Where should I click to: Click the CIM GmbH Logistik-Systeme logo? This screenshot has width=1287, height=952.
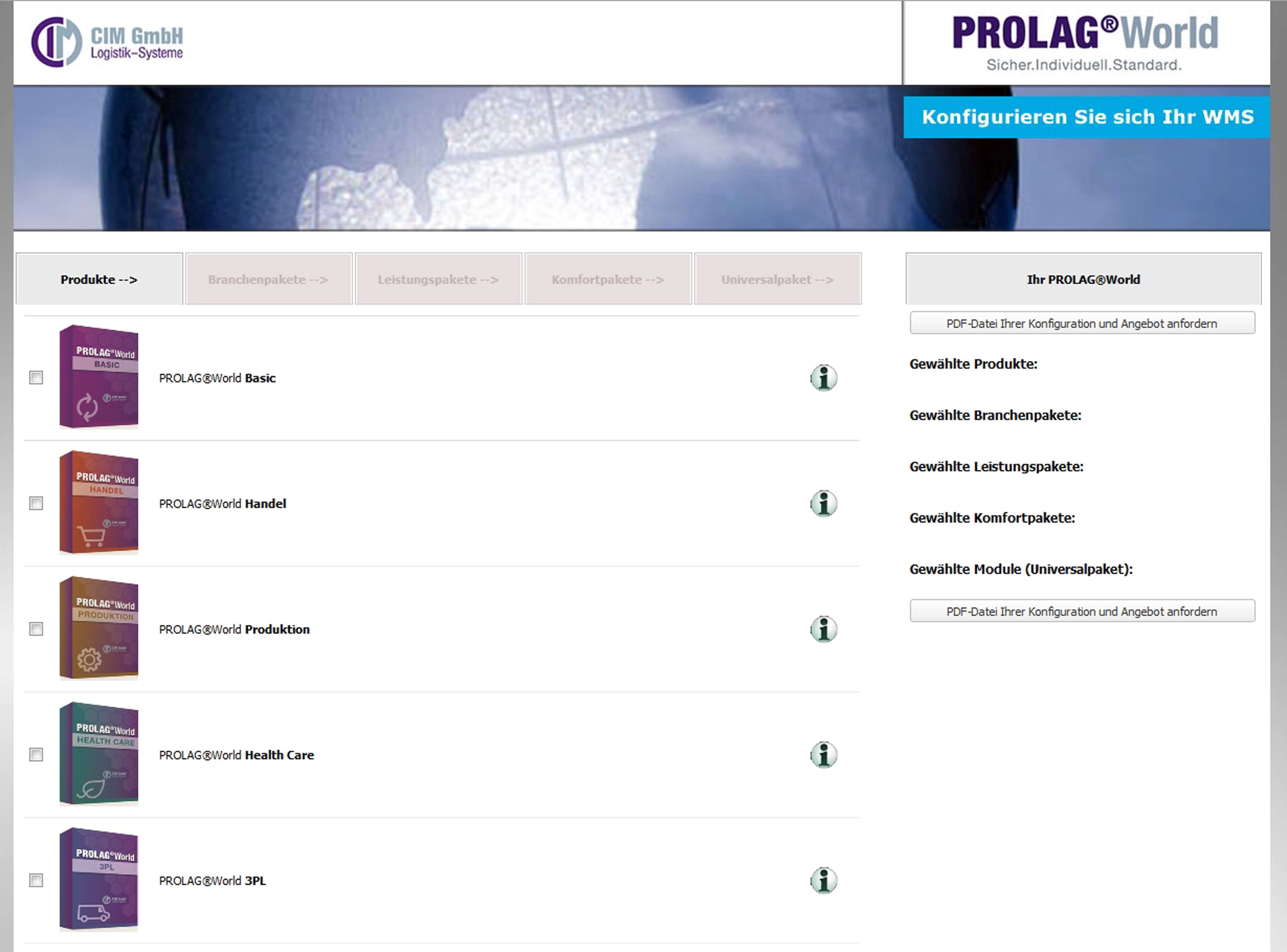click(x=107, y=42)
